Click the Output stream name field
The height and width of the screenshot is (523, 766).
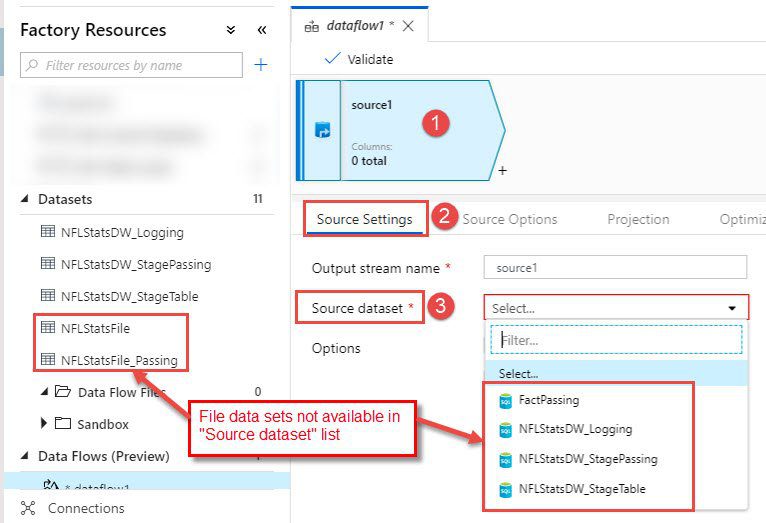pyautogui.click(x=615, y=268)
